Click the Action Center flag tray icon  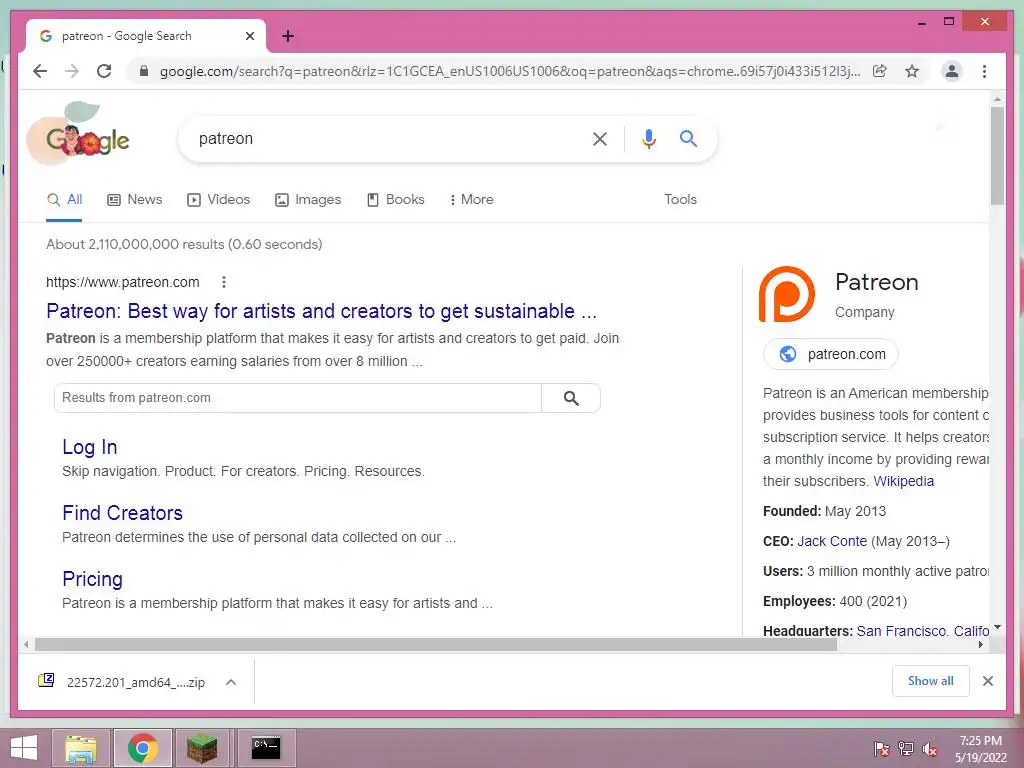click(x=881, y=749)
